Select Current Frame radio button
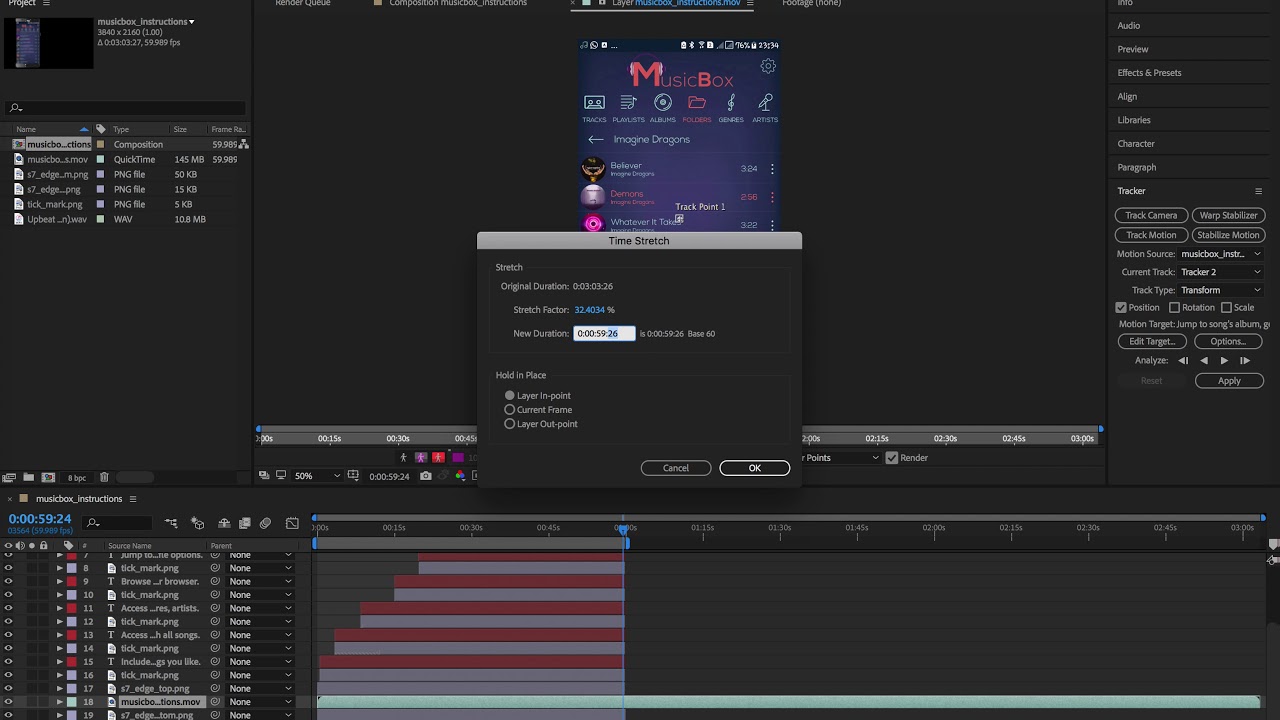The height and width of the screenshot is (720, 1280). (x=510, y=410)
